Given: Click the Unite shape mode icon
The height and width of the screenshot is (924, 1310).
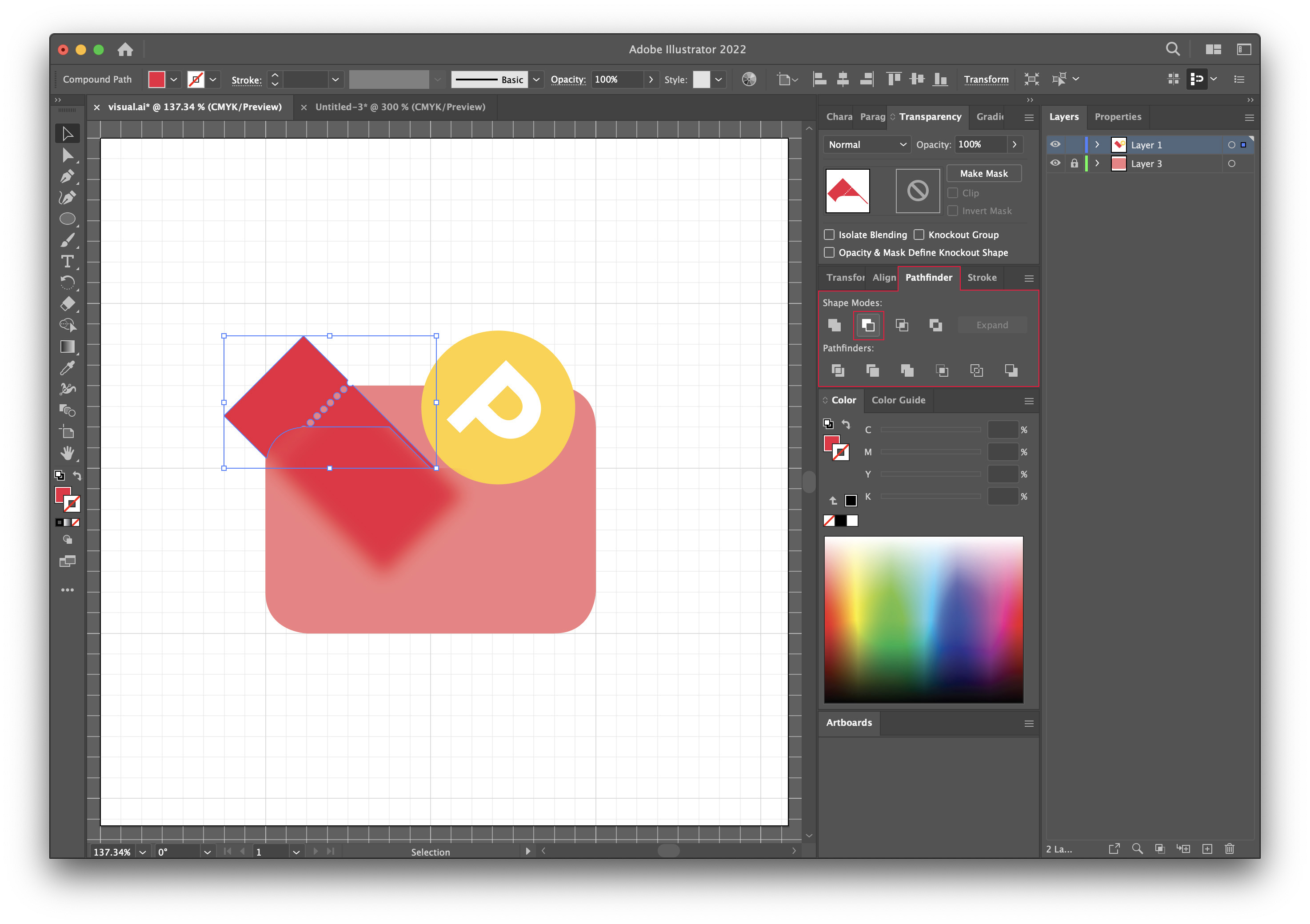Looking at the screenshot, I should [x=834, y=325].
